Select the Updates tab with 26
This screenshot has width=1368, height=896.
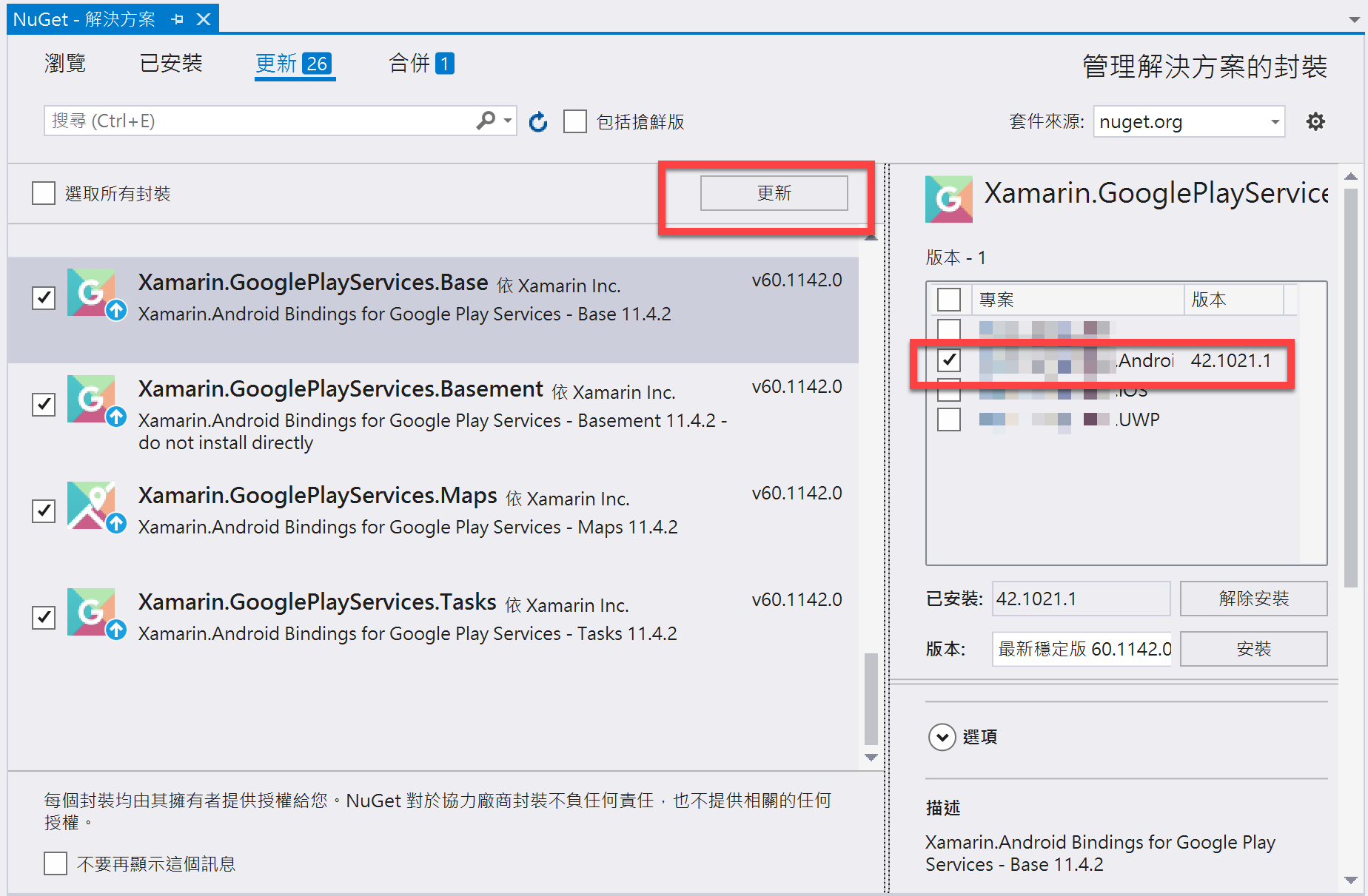point(294,64)
